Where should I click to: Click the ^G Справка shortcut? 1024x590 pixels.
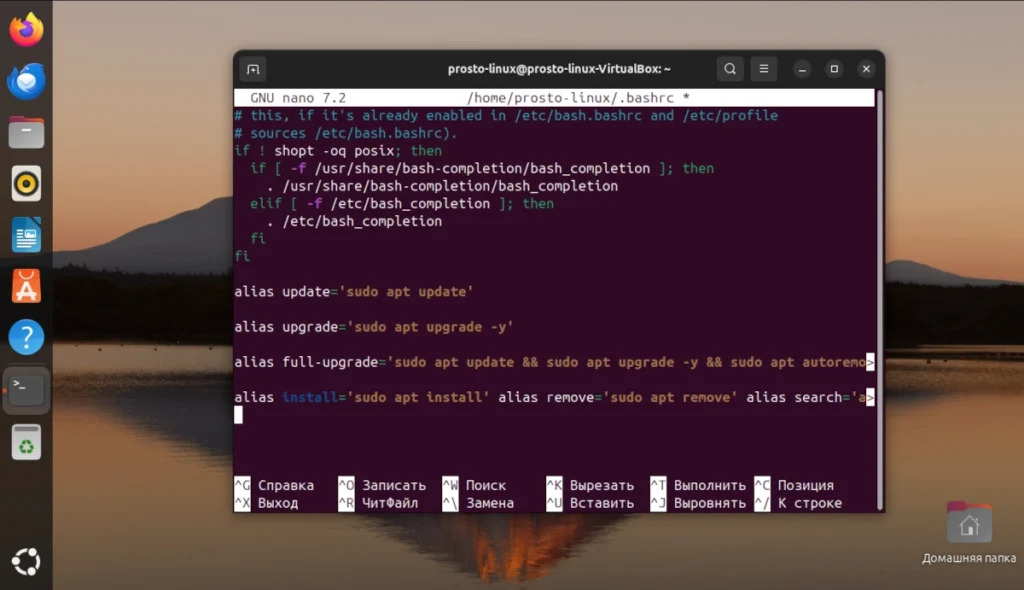(x=274, y=485)
